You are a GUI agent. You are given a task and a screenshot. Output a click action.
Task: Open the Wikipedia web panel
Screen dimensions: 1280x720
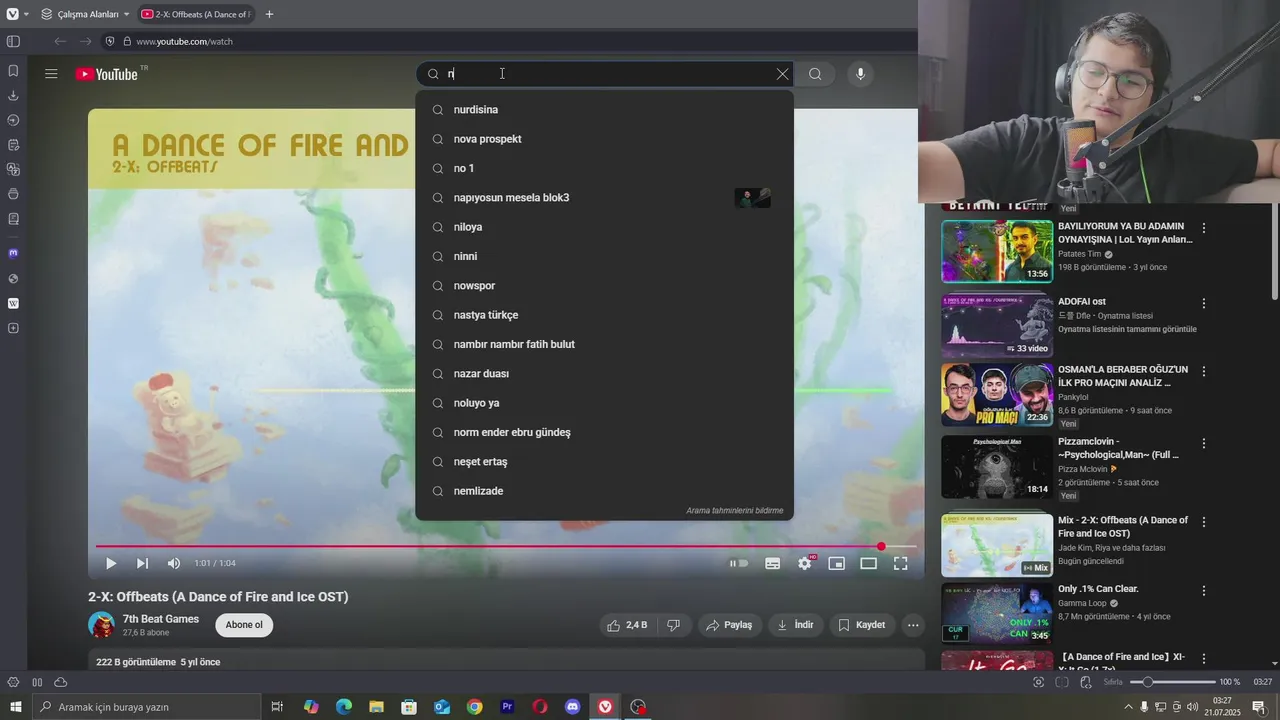click(x=13, y=303)
